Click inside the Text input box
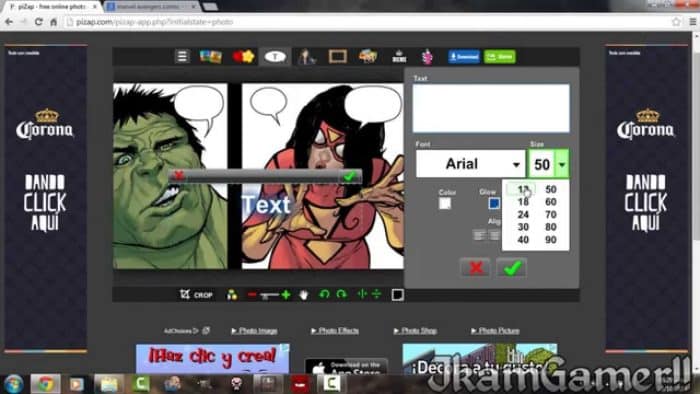This screenshot has height=394, width=700. pyautogui.click(x=491, y=108)
